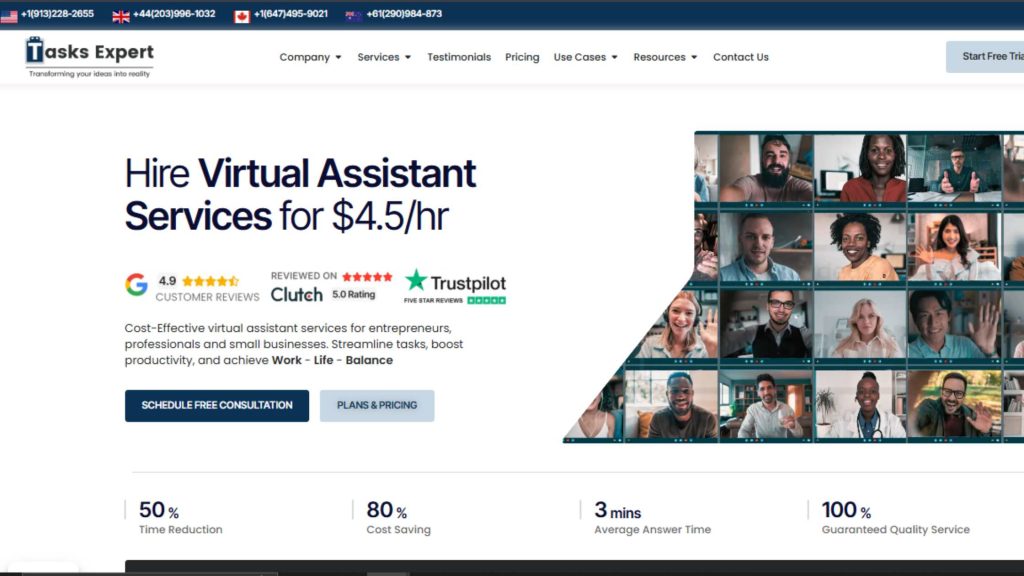The height and width of the screenshot is (576, 1024).
Task: Click the Plans & Pricing button
Action: 377,405
